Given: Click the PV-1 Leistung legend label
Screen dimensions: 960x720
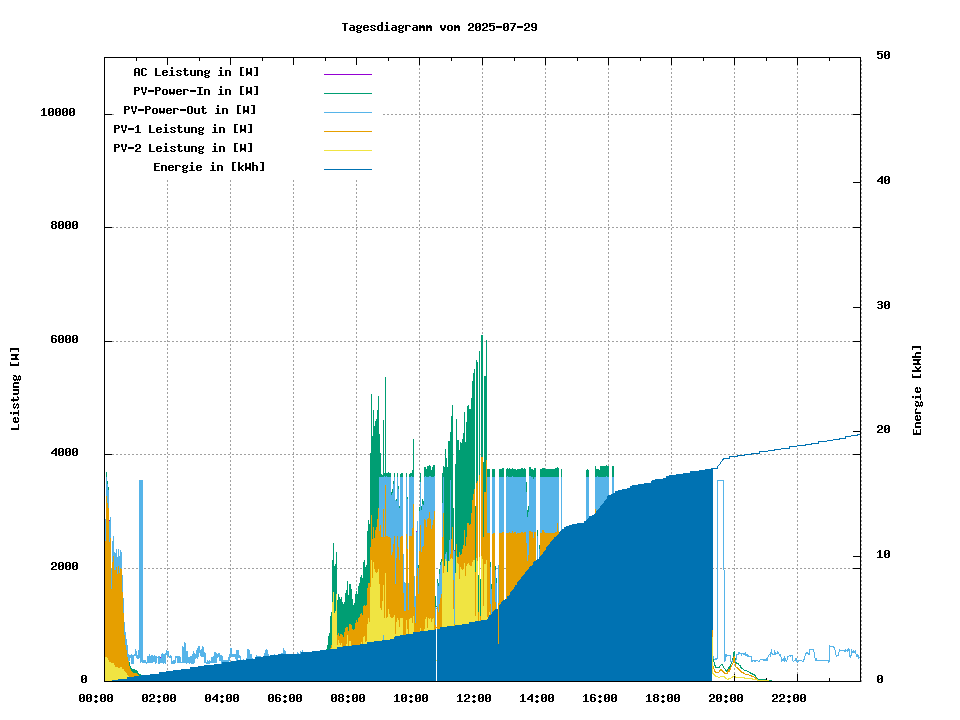Looking at the screenshot, I should [x=183, y=129].
